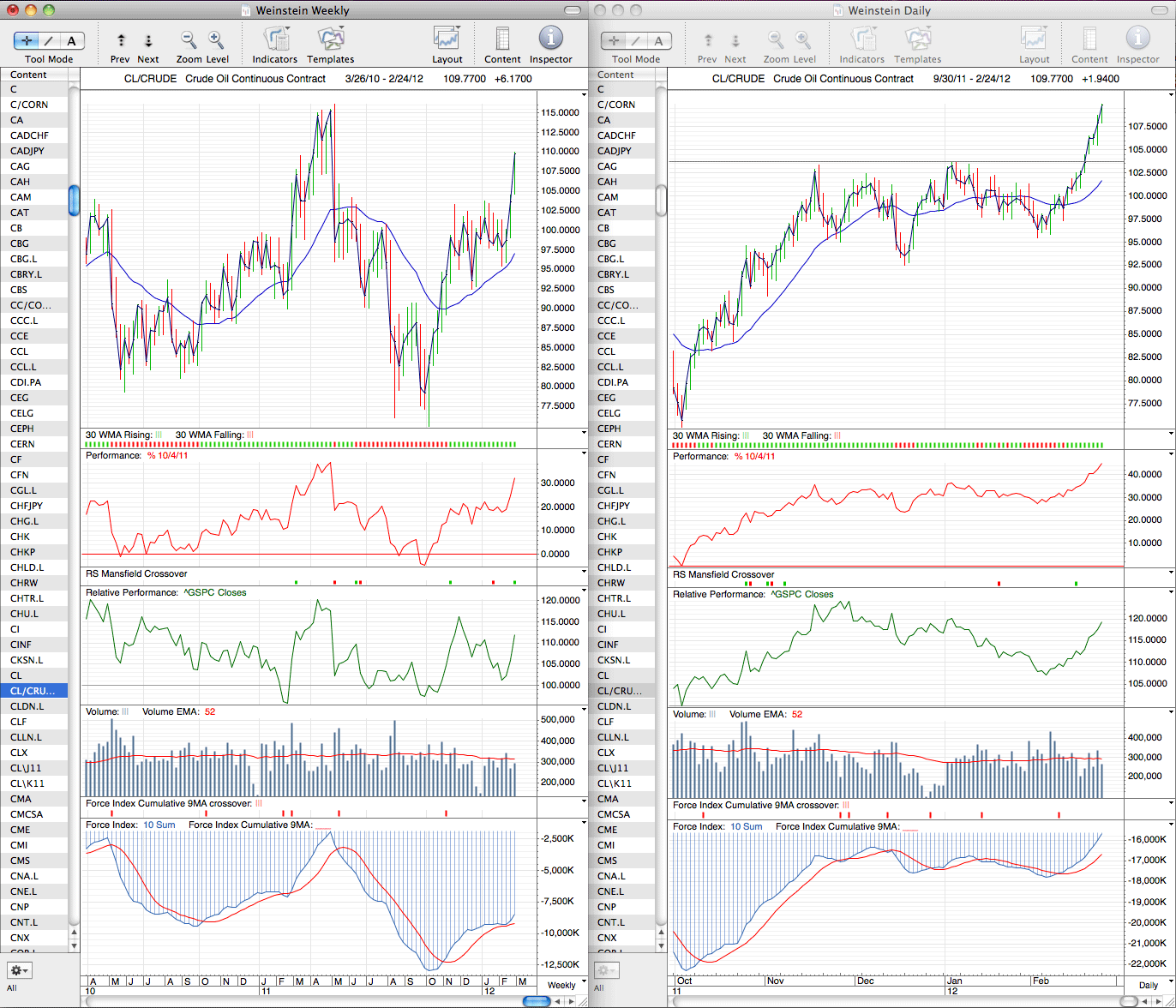Zoom out with the minus magnifier
1176x1008 pixels.
189,39
